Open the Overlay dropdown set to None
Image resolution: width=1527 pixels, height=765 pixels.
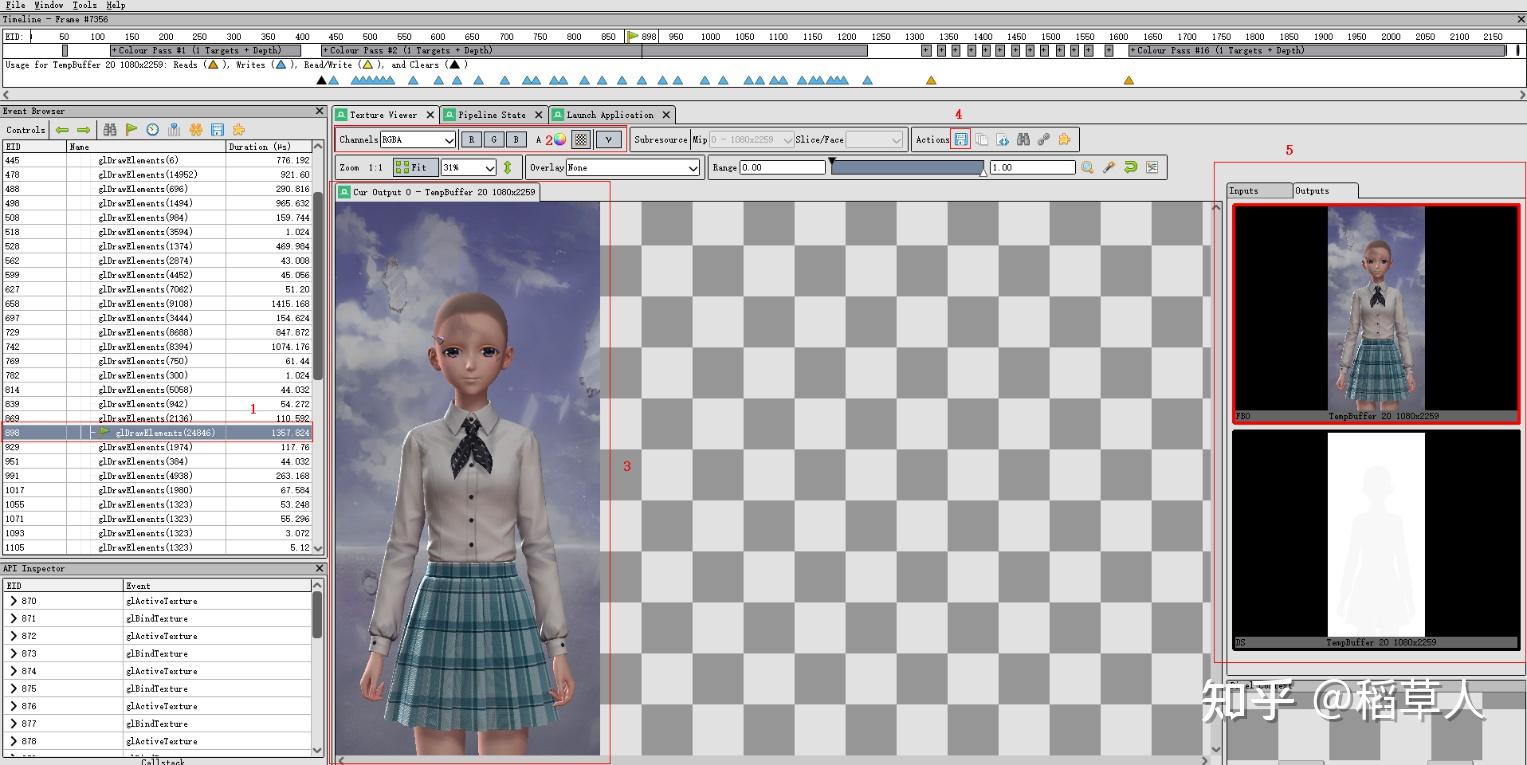coord(632,168)
